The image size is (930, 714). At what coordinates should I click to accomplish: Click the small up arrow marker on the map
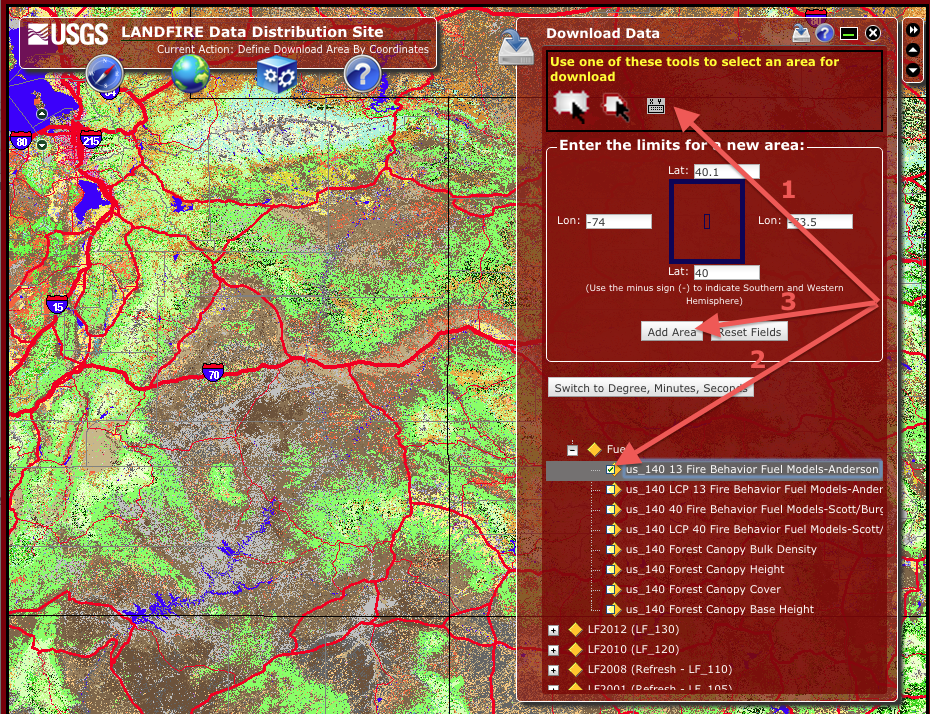pyautogui.click(x=42, y=114)
